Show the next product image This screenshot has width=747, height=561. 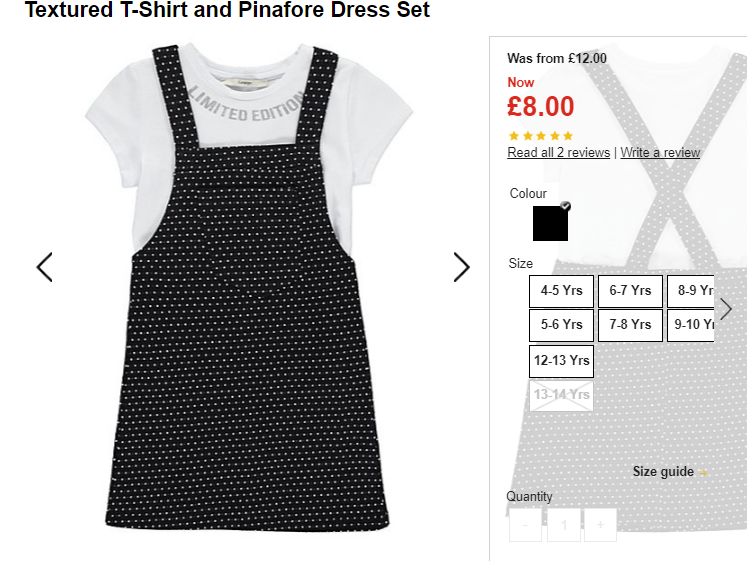pos(461,267)
